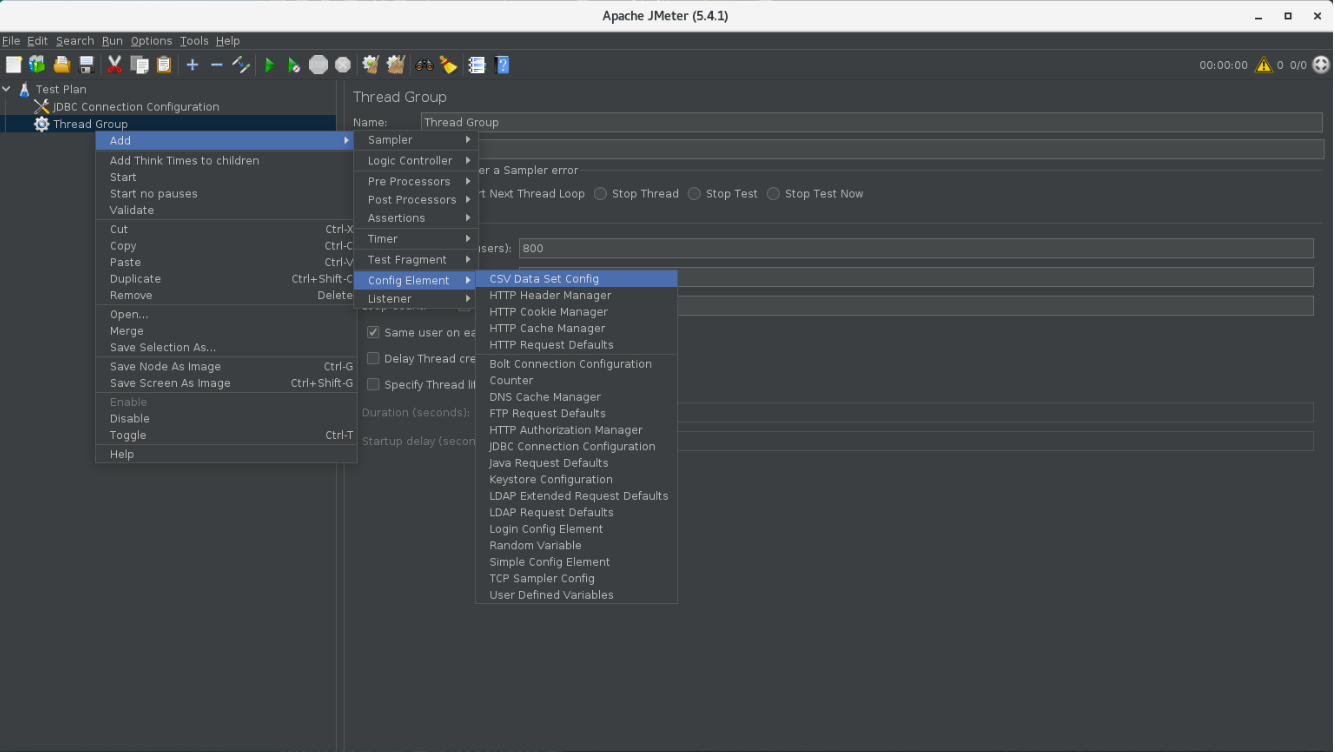Expand the Add submenu
This screenshot has height=752, width=1335.
226,141
